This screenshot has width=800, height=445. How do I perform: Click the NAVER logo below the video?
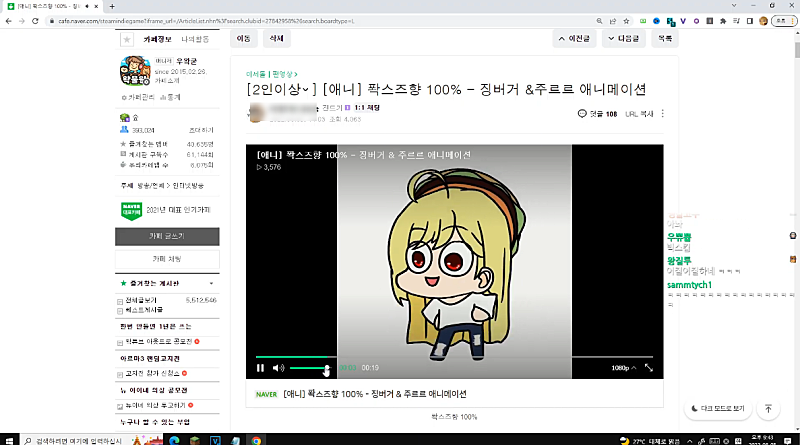click(x=266, y=394)
